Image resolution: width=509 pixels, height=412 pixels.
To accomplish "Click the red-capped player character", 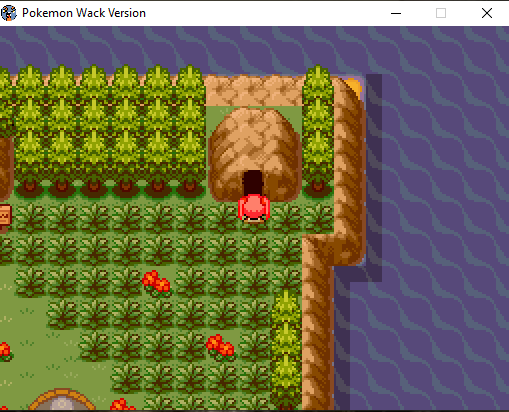I will point(254,209).
